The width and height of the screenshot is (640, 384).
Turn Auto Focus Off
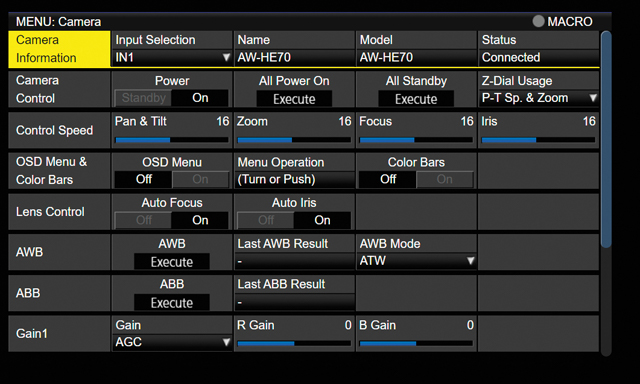click(x=143, y=220)
